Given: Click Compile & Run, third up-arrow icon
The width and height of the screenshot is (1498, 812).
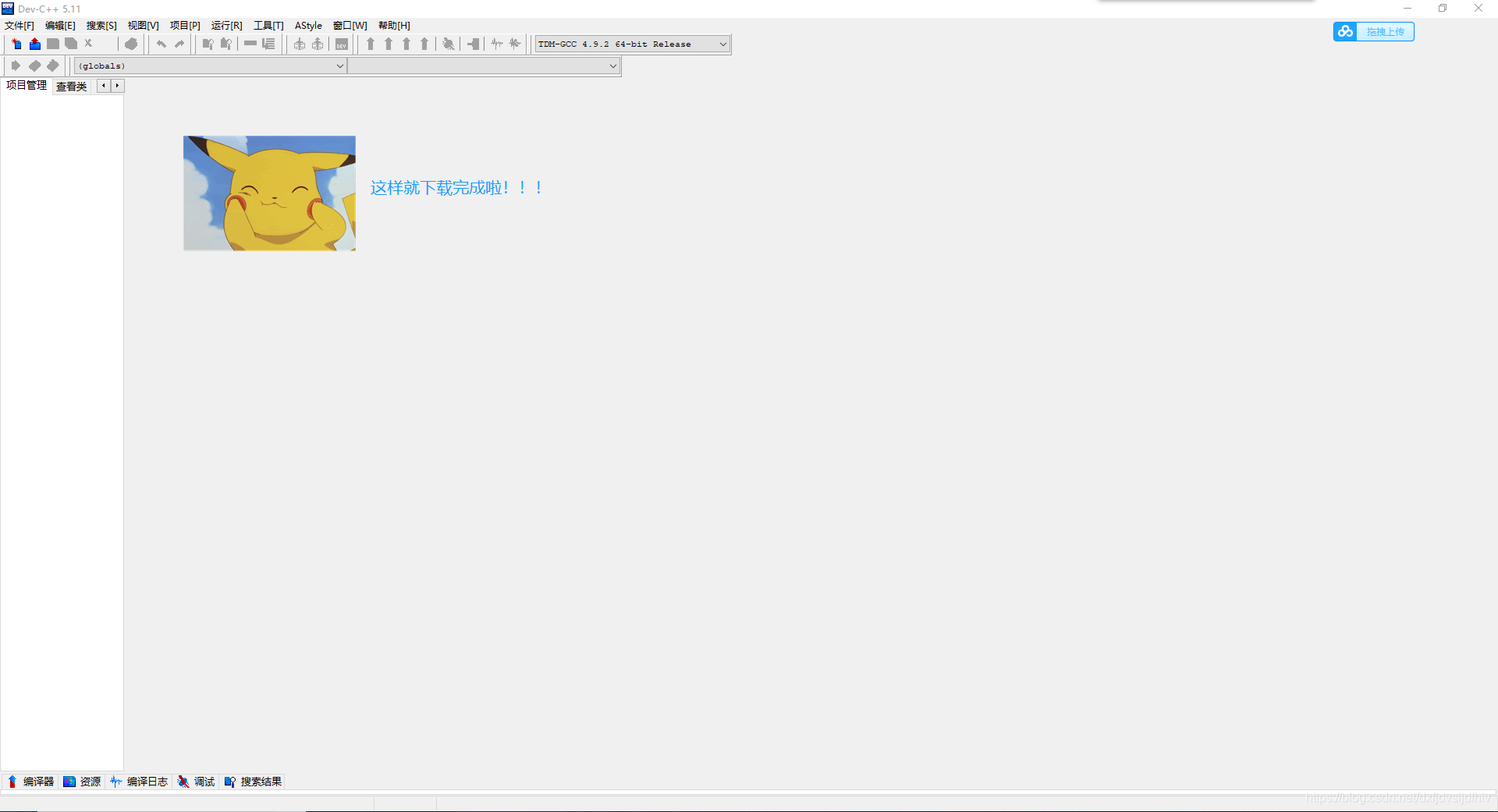Looking at the screenshot, I should (x=406, y=44).
